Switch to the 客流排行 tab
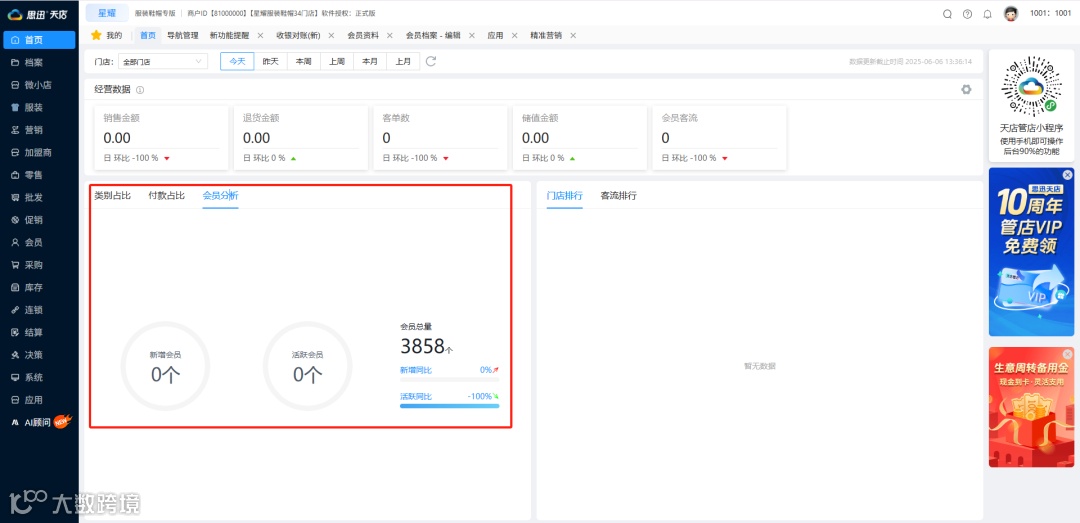This screenshot has width=1080, height=523. tap(619, 196)
